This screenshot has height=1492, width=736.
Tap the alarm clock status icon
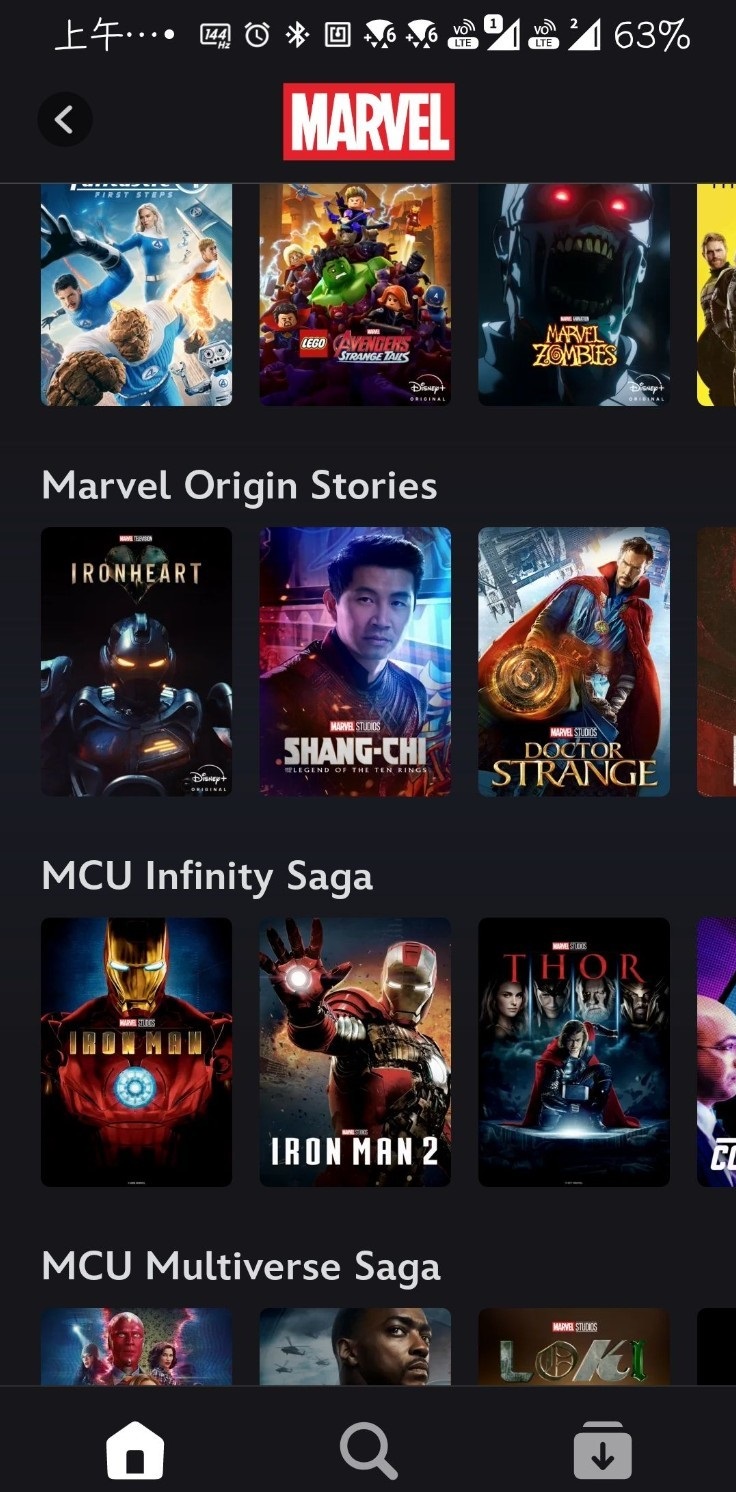point(258,36)
